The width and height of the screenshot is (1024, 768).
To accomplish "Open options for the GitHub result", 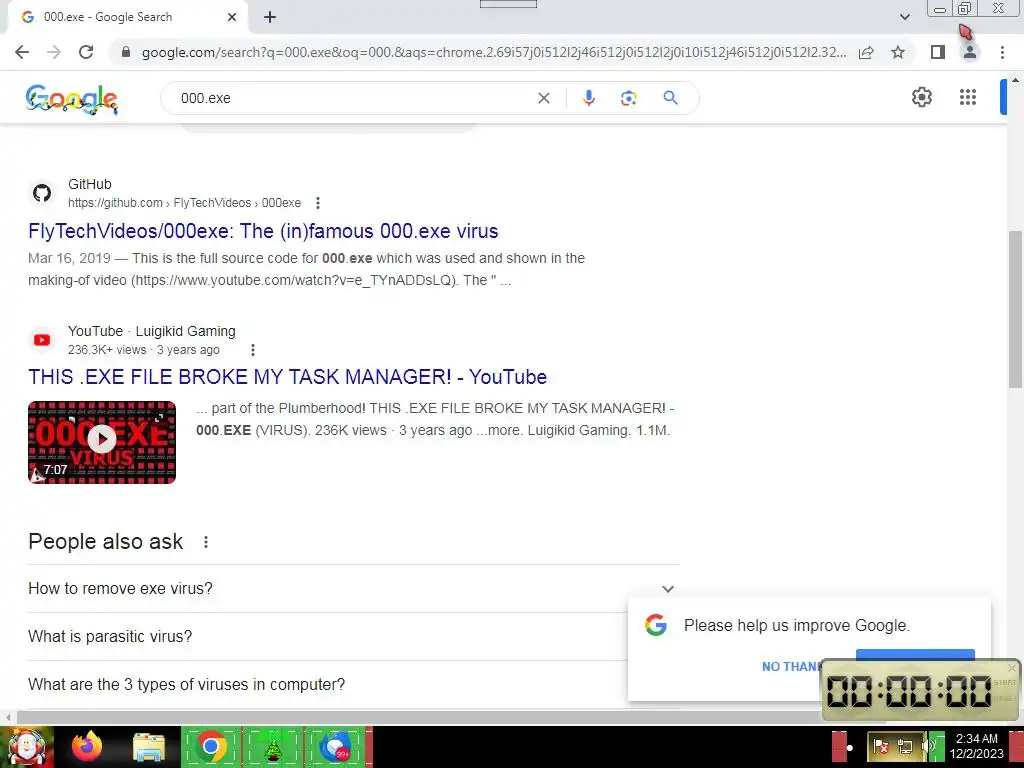I will point(318,203).
